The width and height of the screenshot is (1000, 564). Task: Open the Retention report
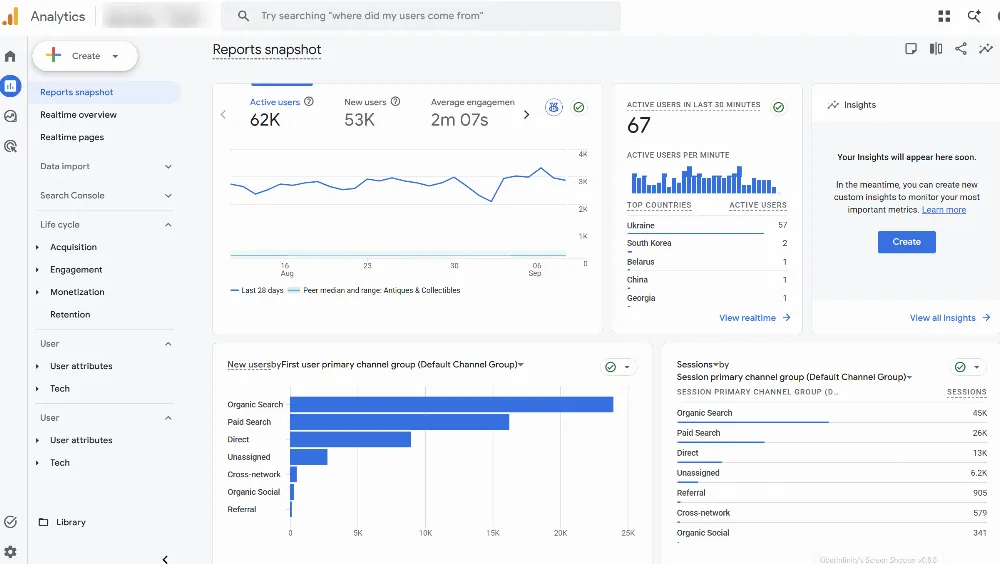point(70,315)
